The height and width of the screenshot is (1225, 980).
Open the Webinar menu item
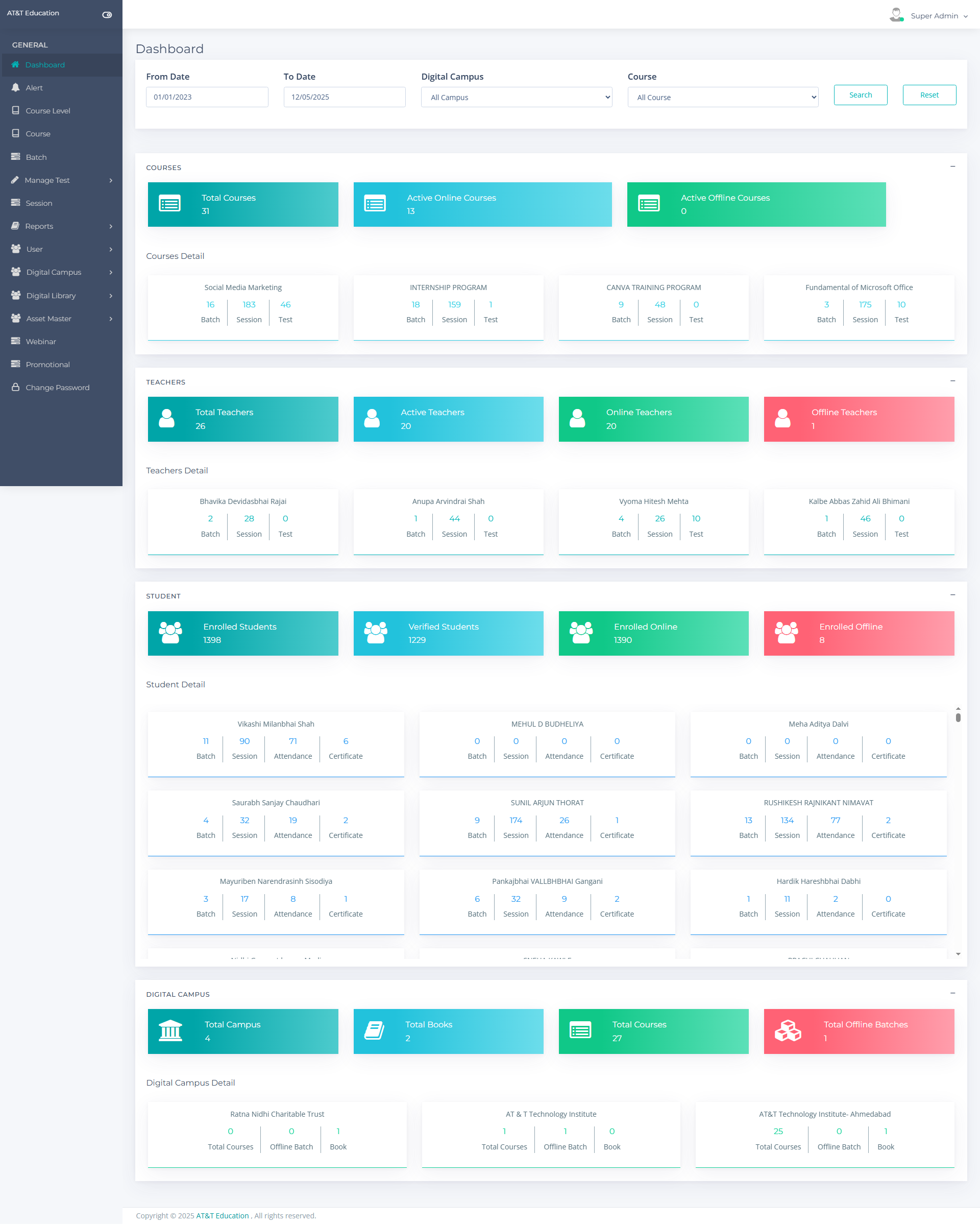click(41, 342)
